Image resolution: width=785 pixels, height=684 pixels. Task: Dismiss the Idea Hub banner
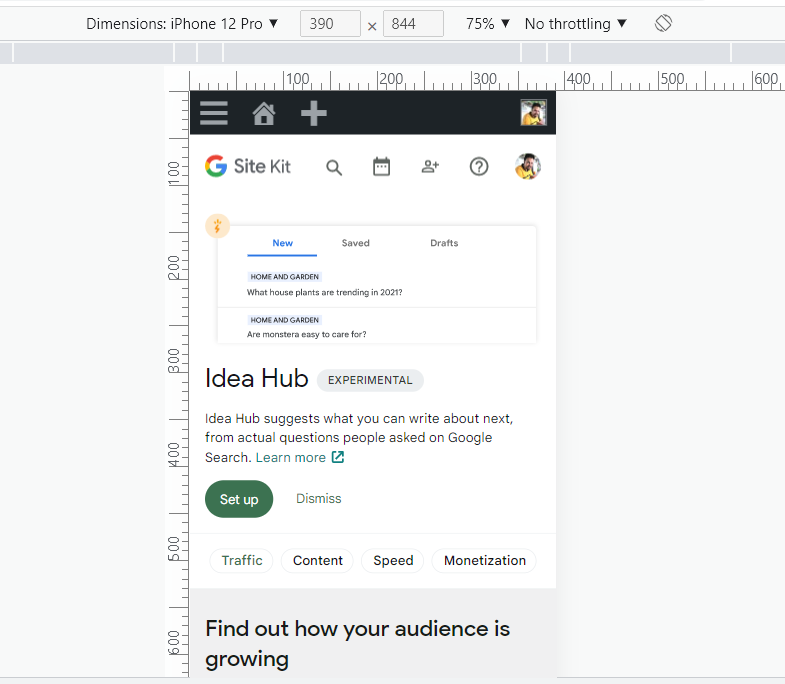tap(318, 499)
